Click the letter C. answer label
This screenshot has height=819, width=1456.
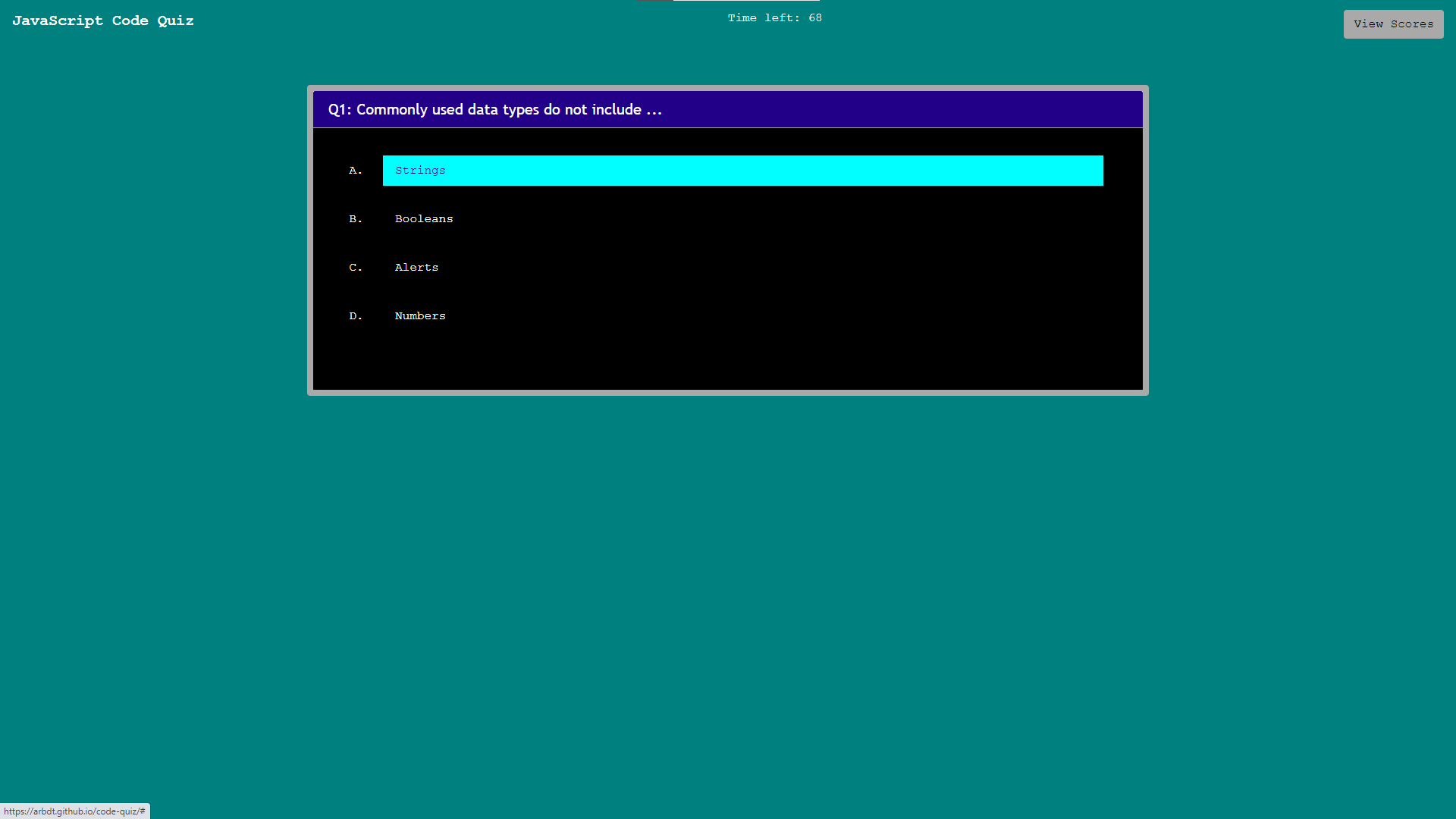(356, 268)
